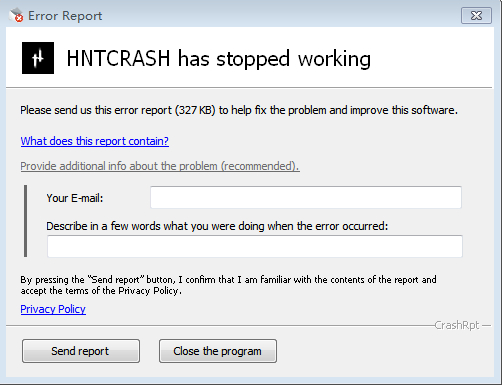Viewport: 502px width, 385px height.
Task: Click the 'Your E-mail:' label
Action: 75,198
